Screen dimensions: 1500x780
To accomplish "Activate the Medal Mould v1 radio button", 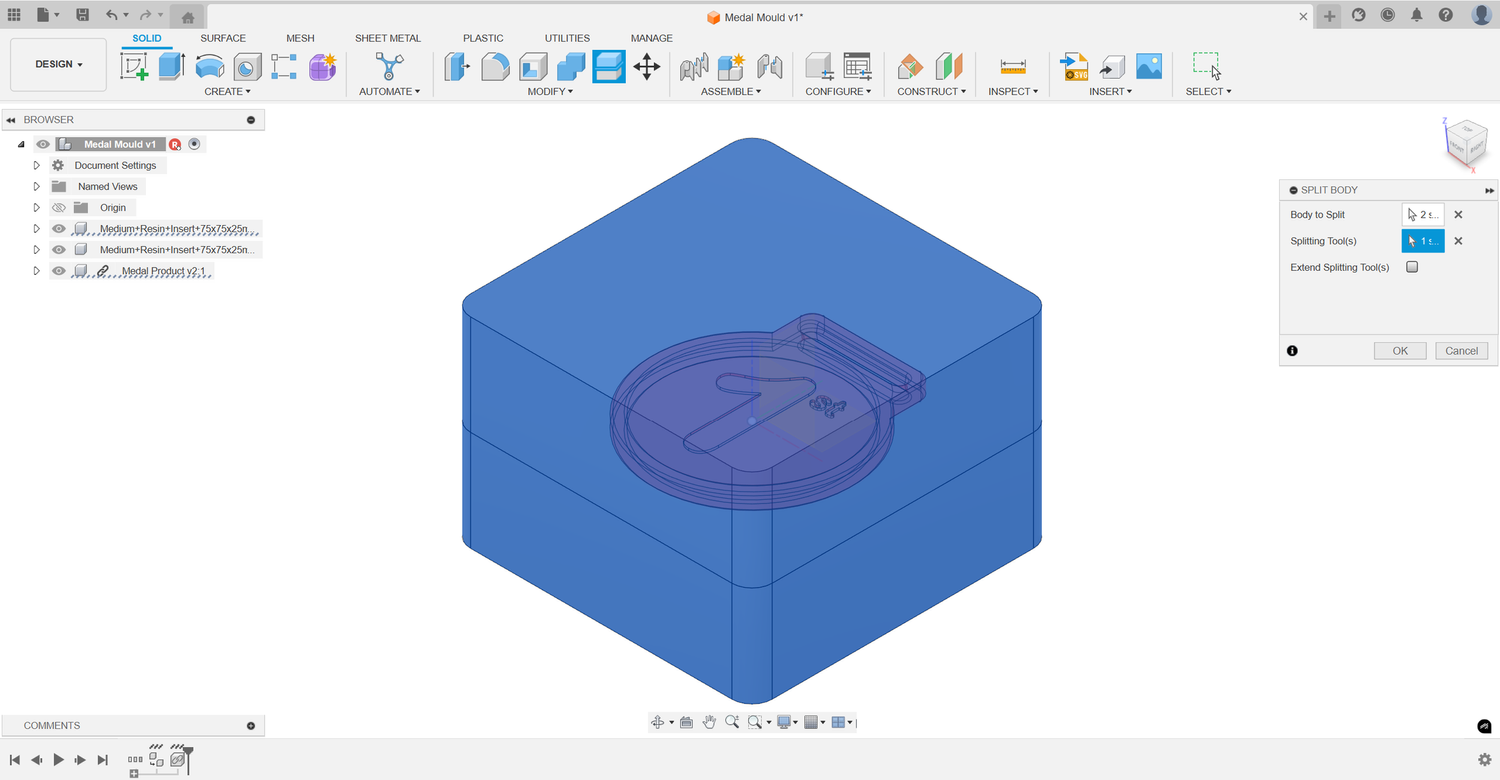I will [x=194, y=144].
